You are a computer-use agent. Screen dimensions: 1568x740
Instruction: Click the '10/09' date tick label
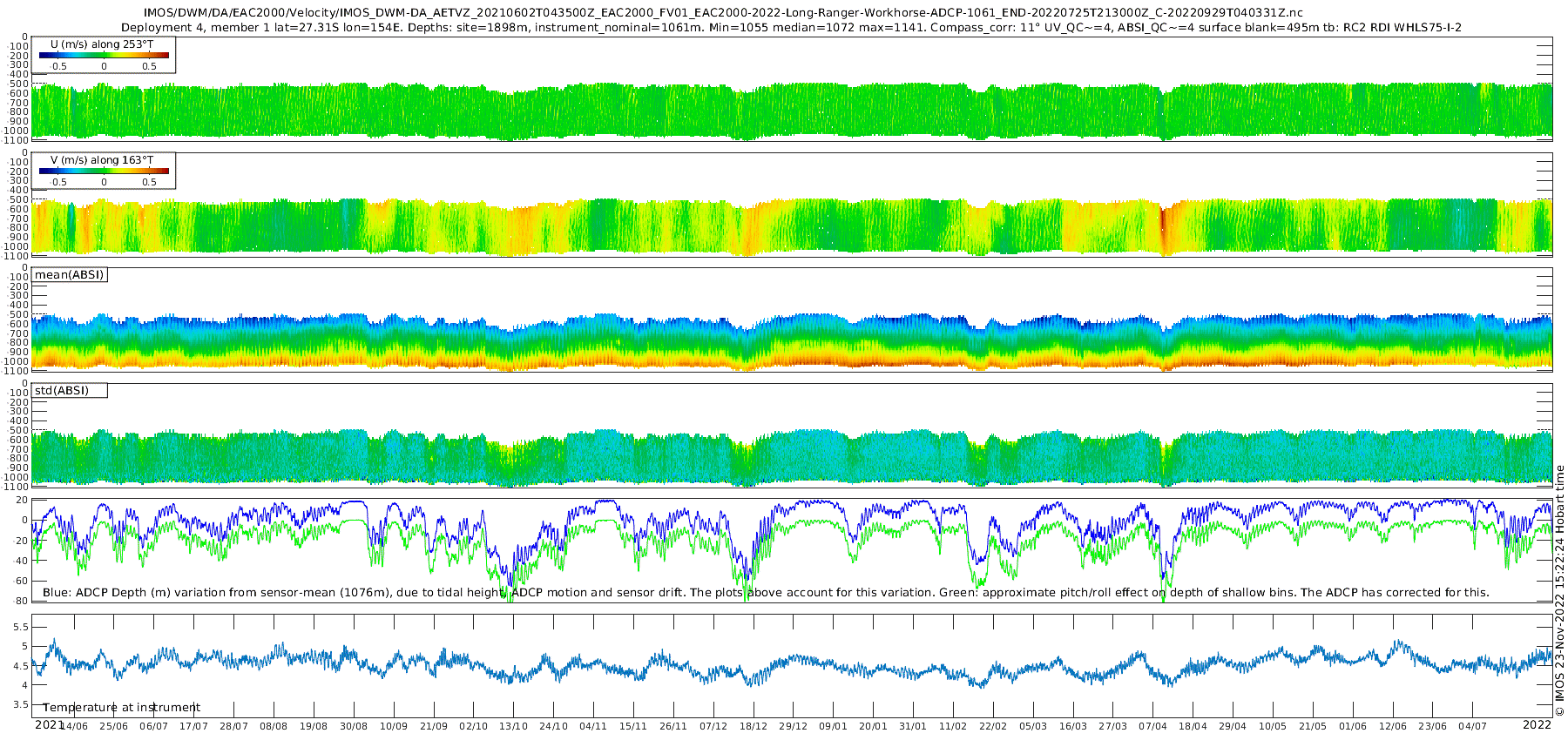click(394, 726)
